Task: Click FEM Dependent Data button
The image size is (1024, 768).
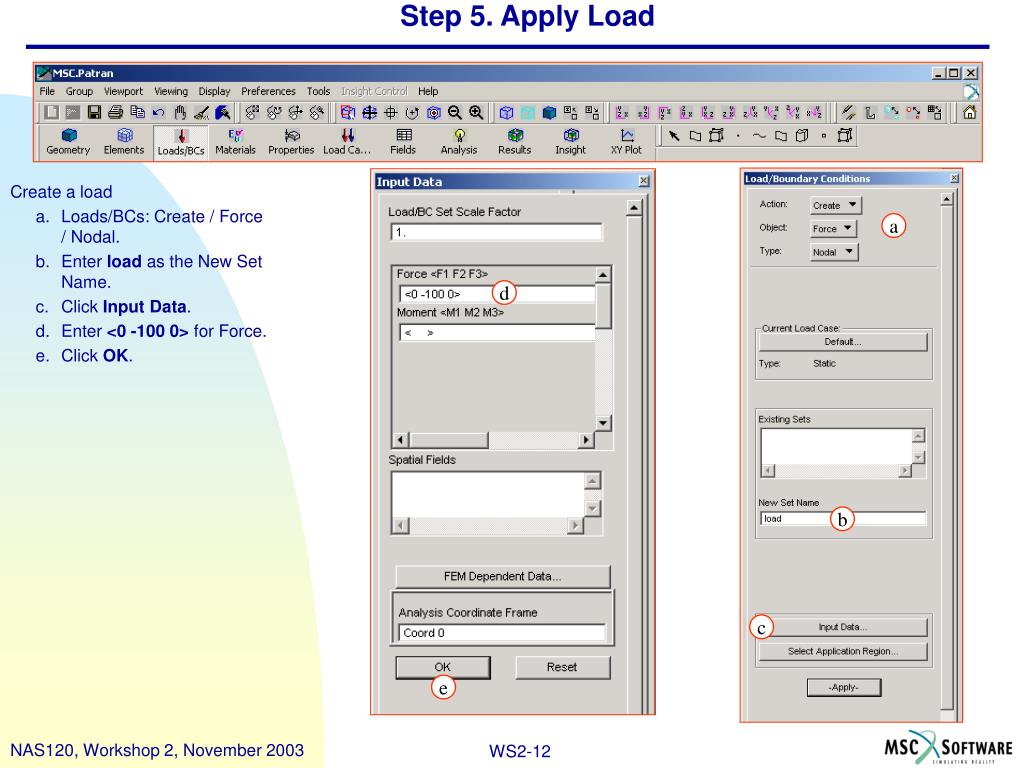Action: tap(502, 577)
